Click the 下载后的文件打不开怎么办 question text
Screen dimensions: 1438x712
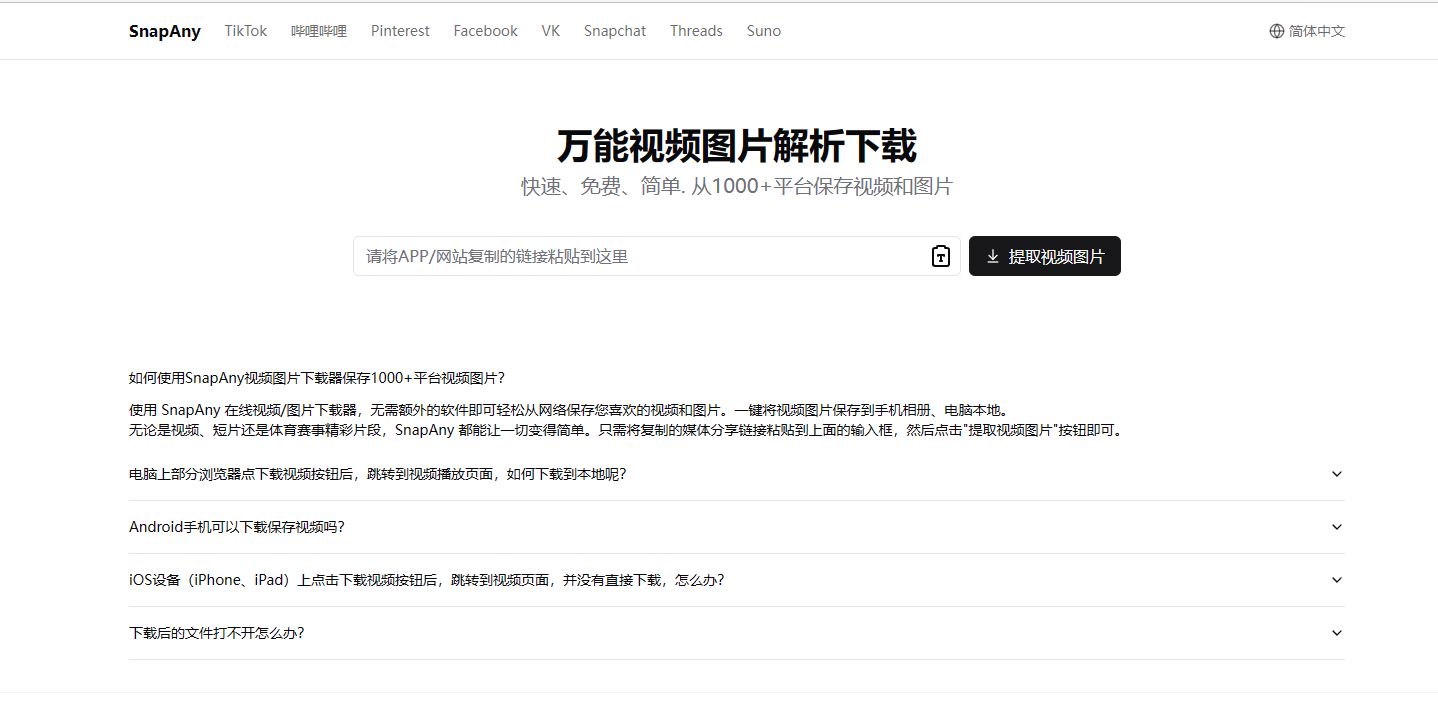tap(216, 633)
